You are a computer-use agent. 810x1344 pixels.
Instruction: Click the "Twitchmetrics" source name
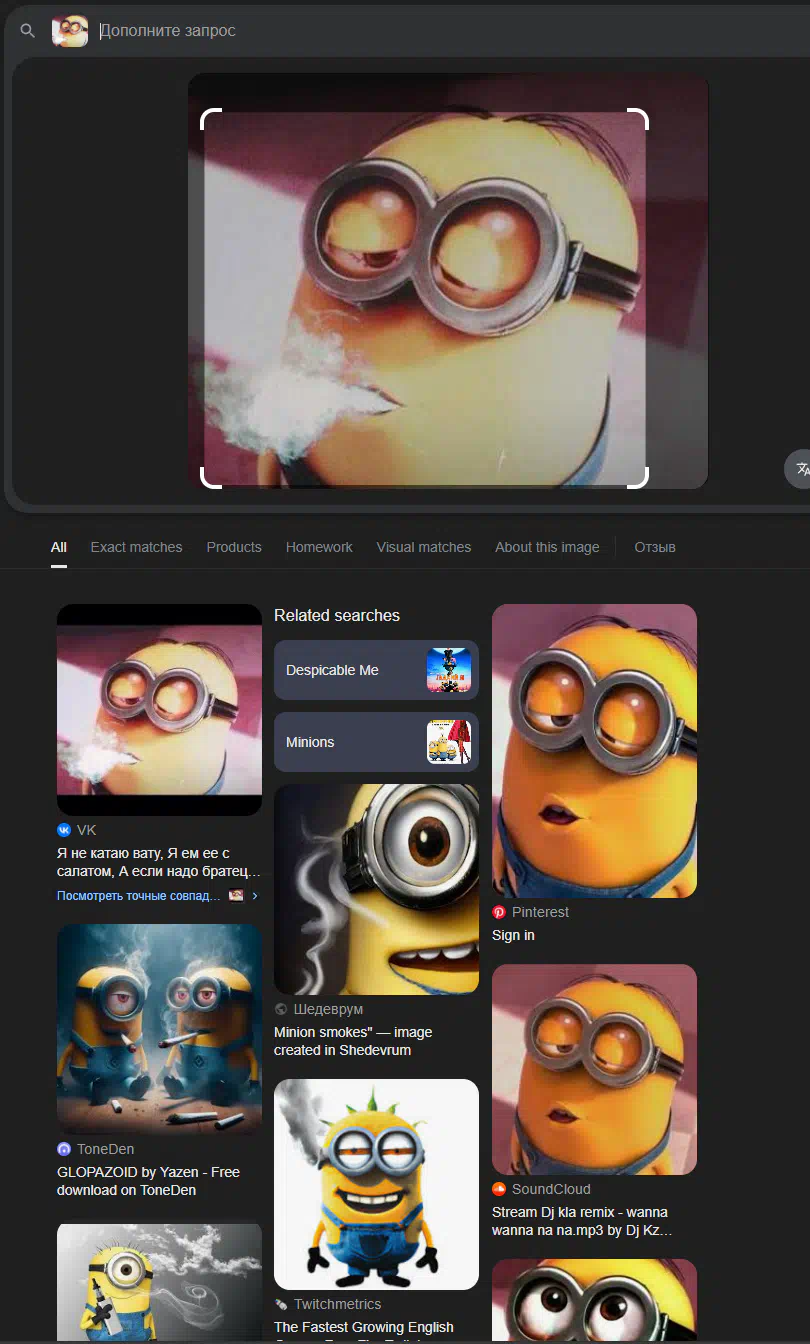coord(337,1304)
